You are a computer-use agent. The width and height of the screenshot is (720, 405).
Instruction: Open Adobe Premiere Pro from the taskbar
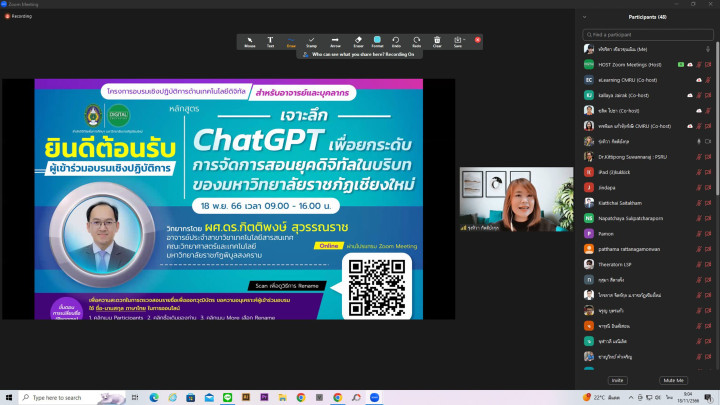coord(264,398)
